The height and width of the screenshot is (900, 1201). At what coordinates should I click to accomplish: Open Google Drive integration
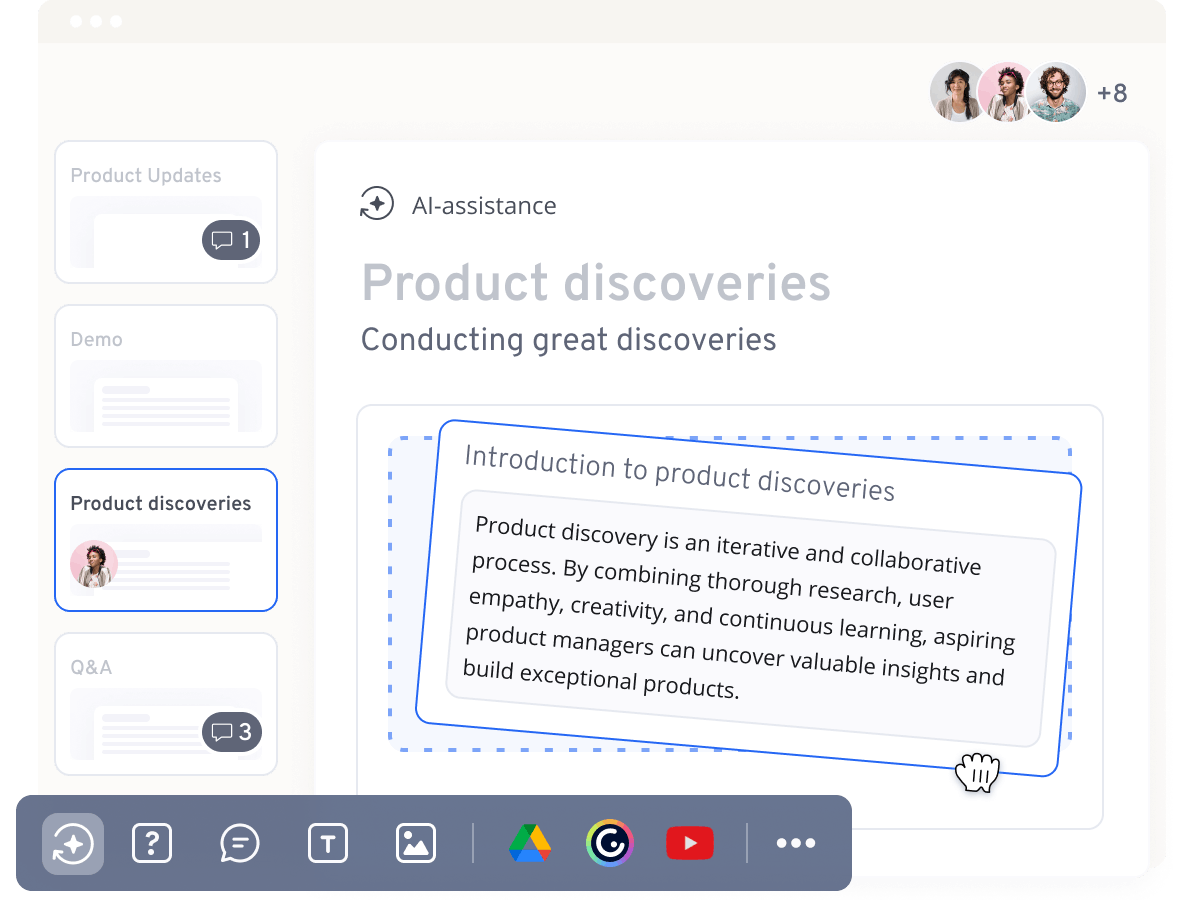[x=530, y=844]
